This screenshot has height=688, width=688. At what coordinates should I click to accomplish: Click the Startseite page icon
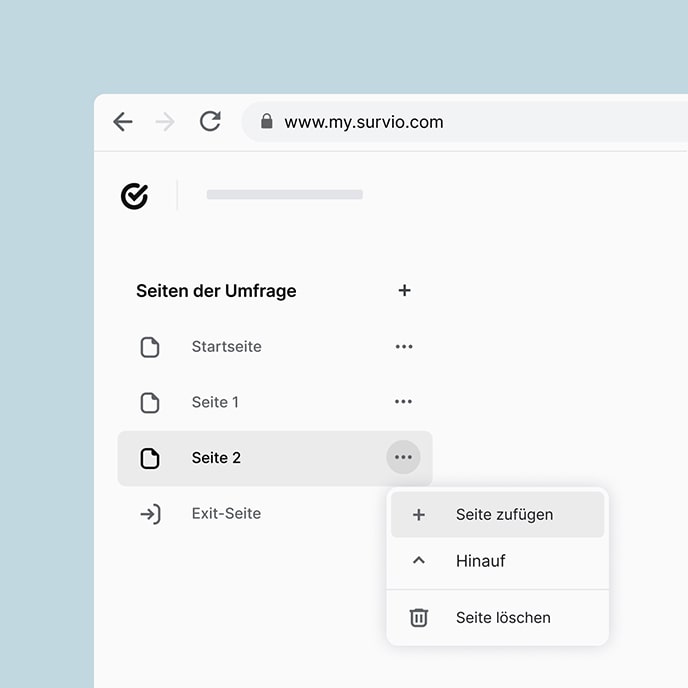click(150, 347)
